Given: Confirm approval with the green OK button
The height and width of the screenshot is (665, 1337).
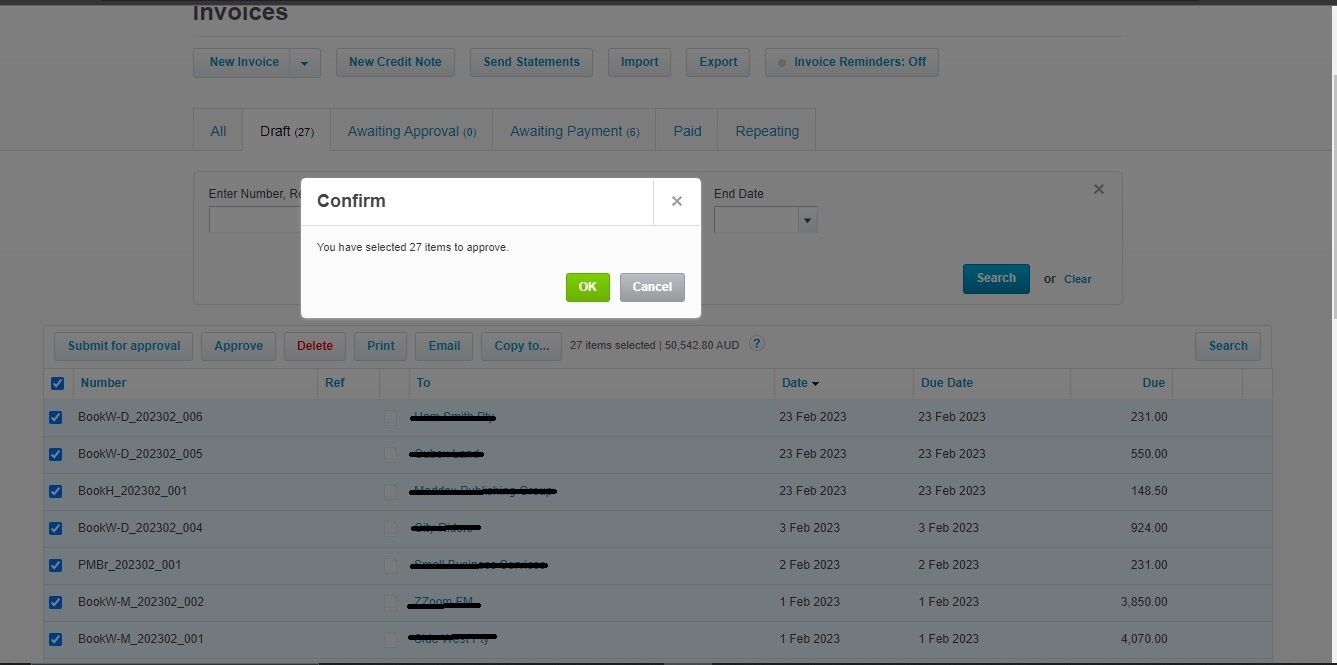Looking at the screenshot, I should tap(587, 287).
